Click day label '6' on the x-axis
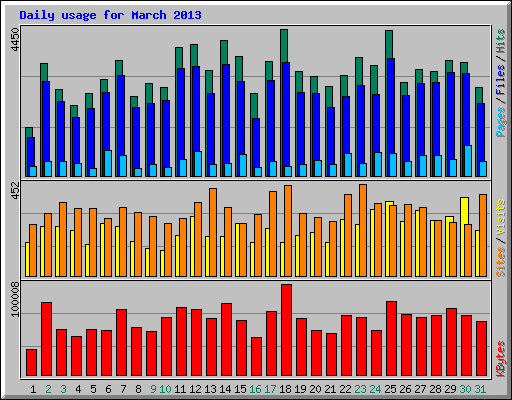The image size is (512, 400). click(x=108, y=389)
